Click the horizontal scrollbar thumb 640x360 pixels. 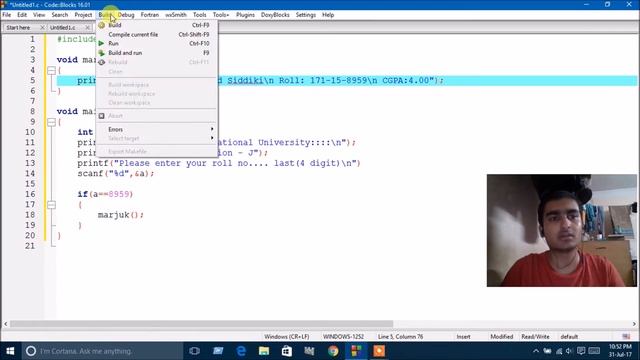point(202,324)
